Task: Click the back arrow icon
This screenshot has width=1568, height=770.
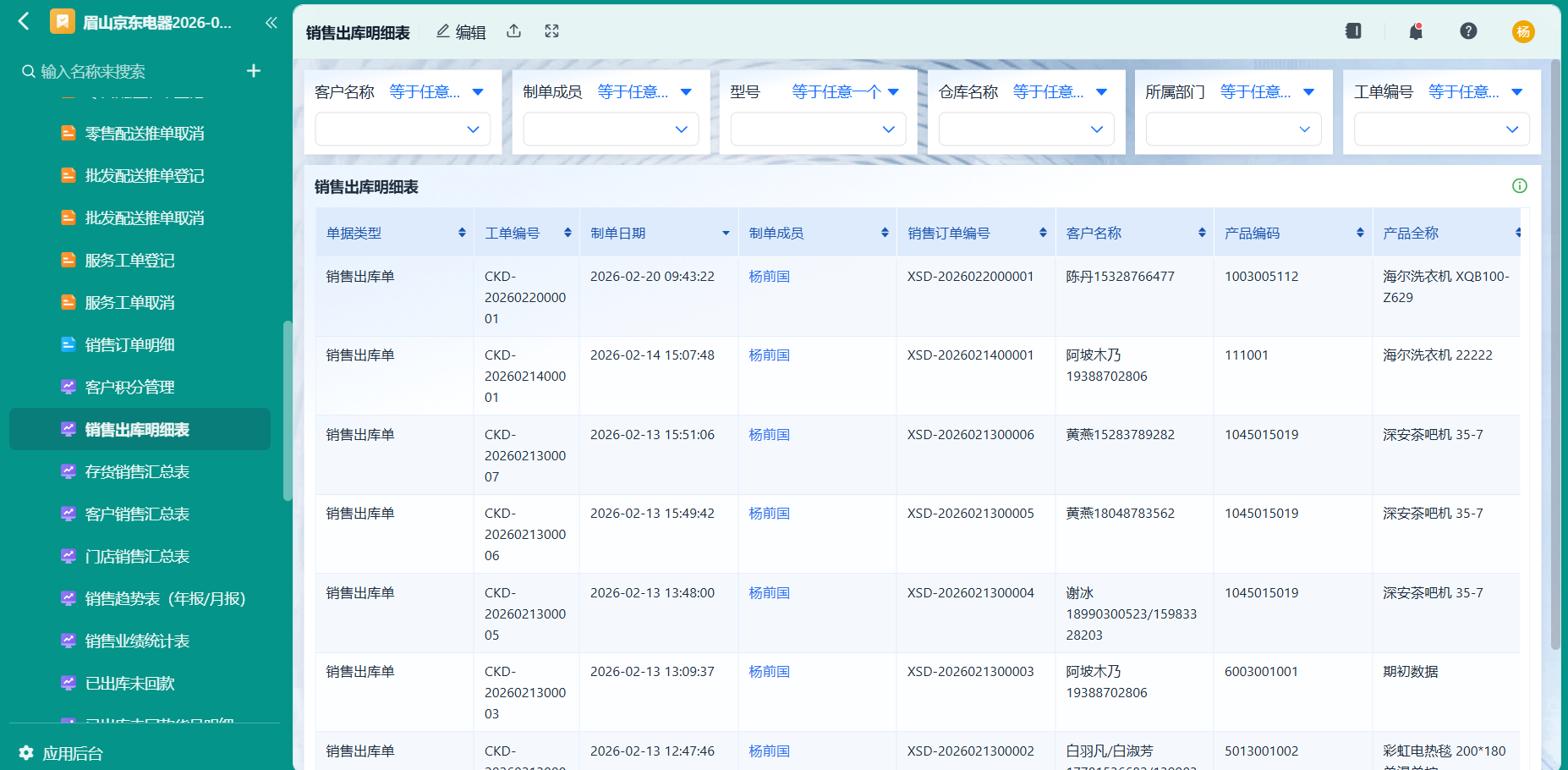Action: point(24,21)
